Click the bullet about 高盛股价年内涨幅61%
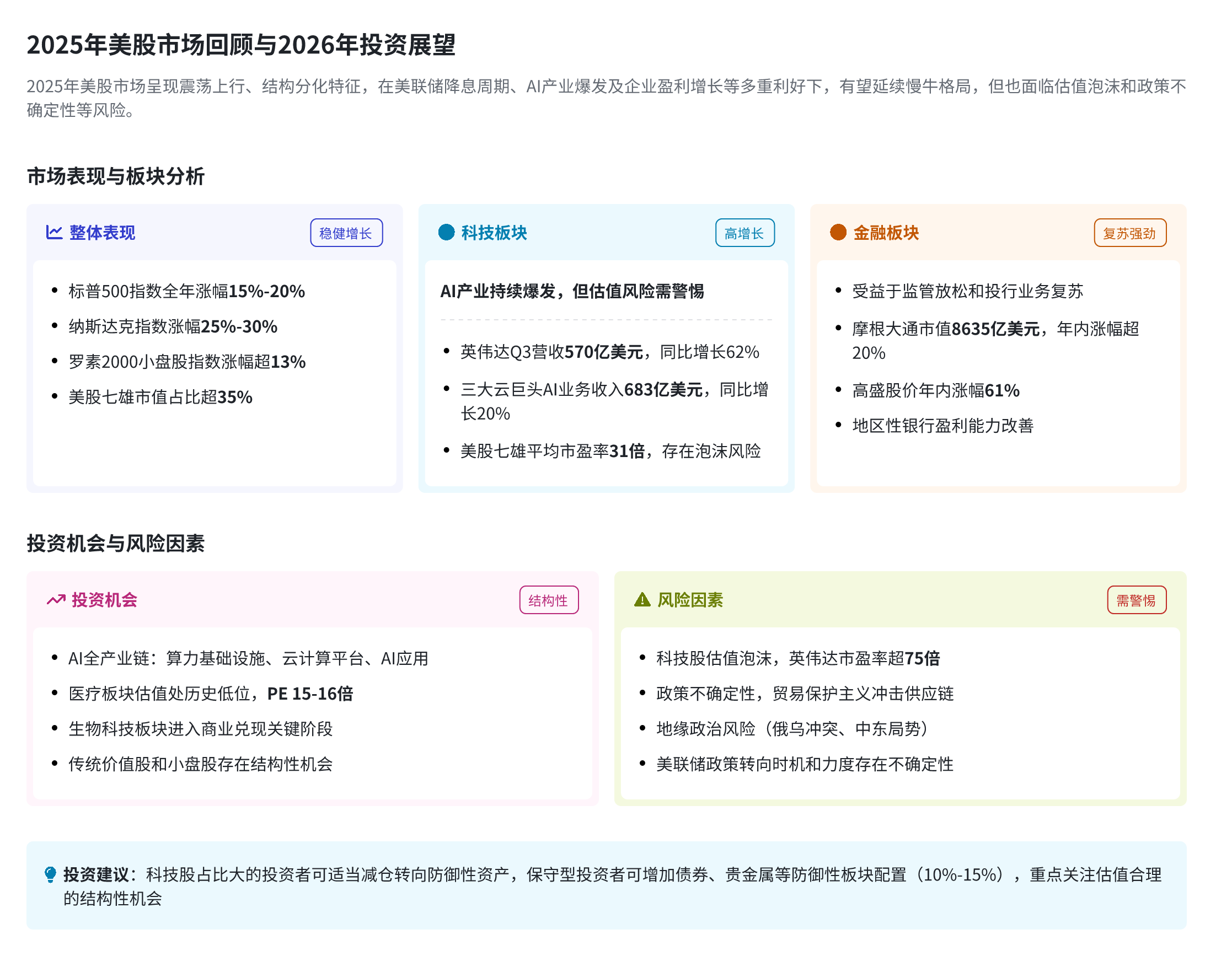 pyautogui.click(x=936, y=390)
